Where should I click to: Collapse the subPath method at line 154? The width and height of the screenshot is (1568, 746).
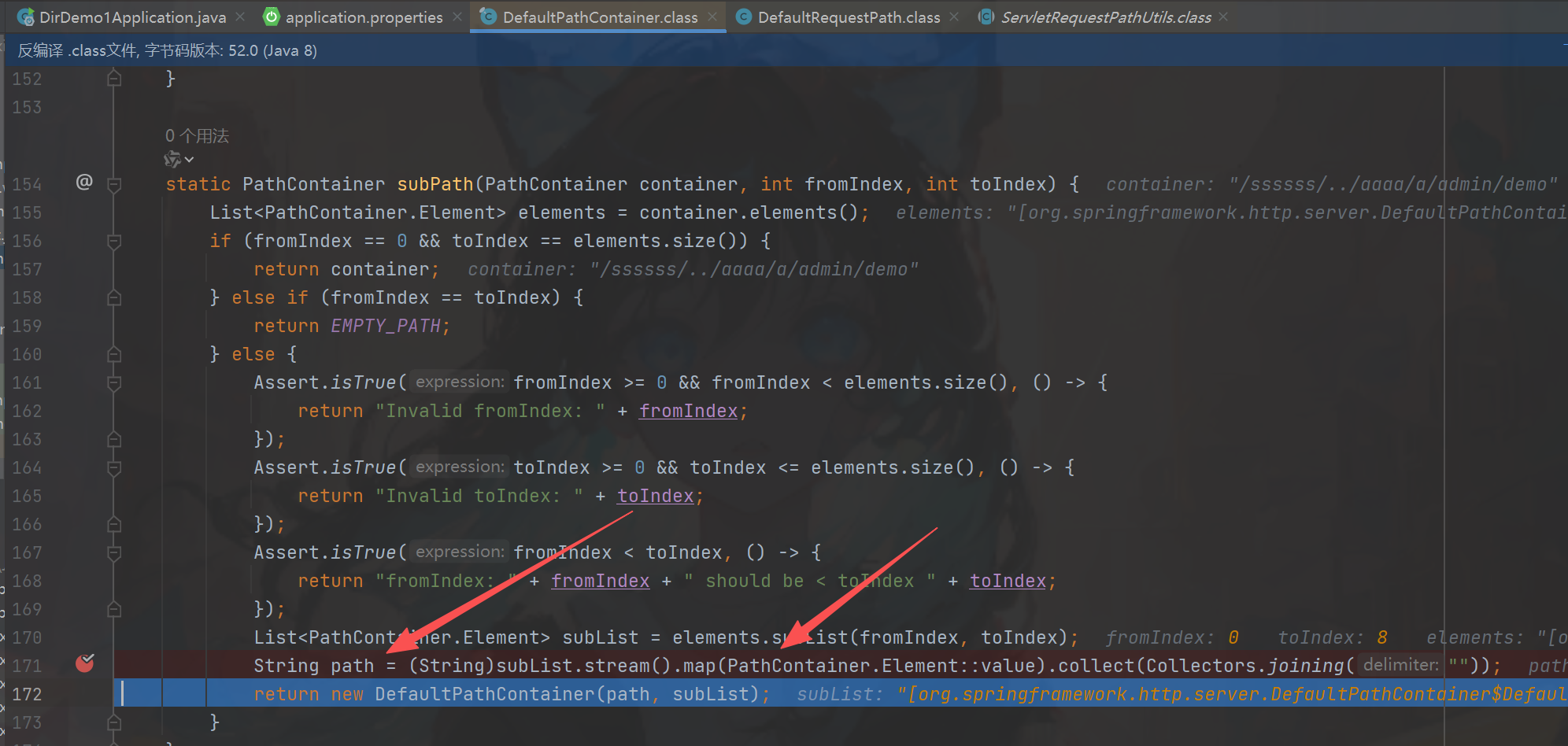point(114,185)
